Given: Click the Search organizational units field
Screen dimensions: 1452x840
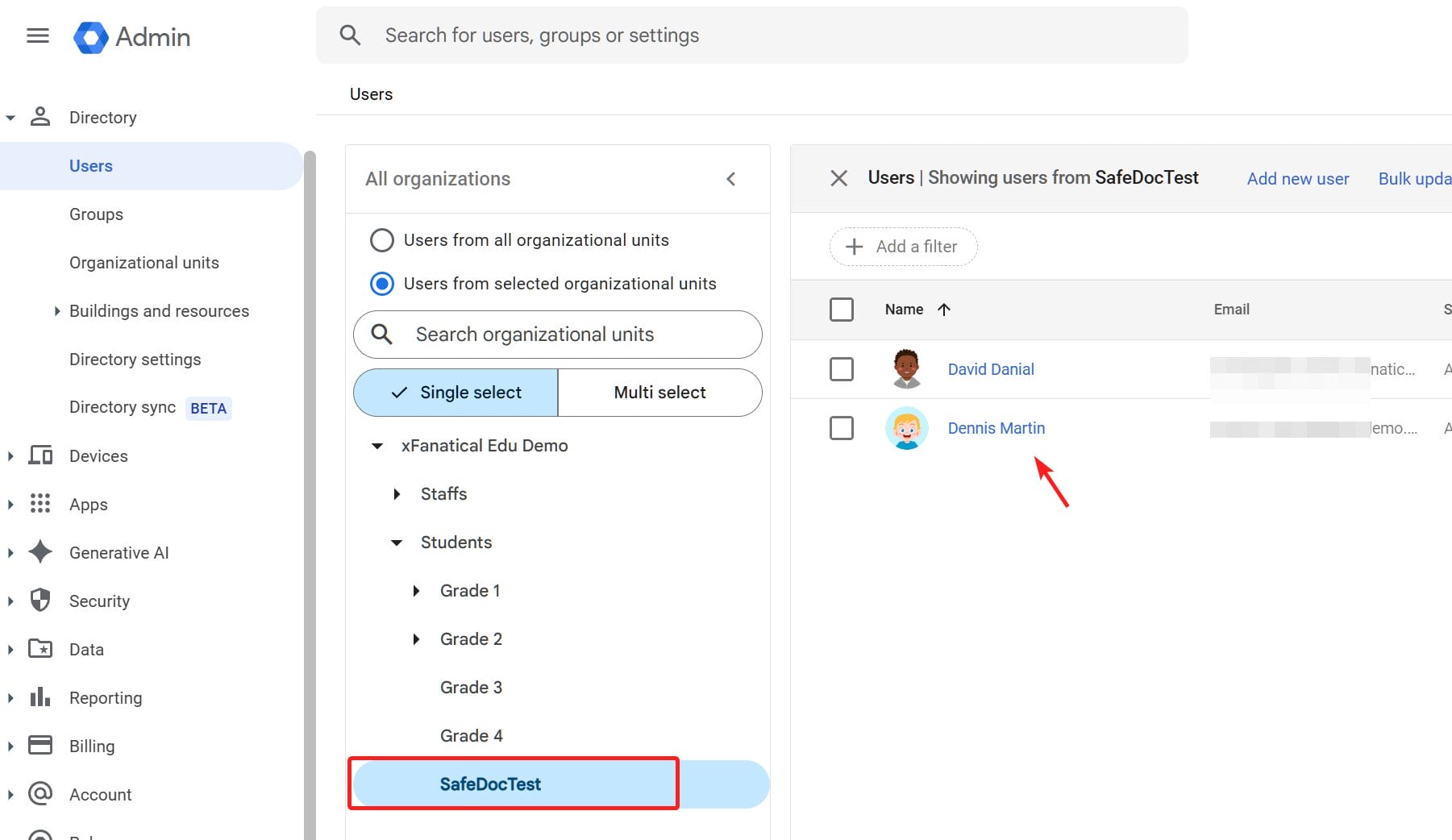Looking at the screenshot, I should click(557, 335).
